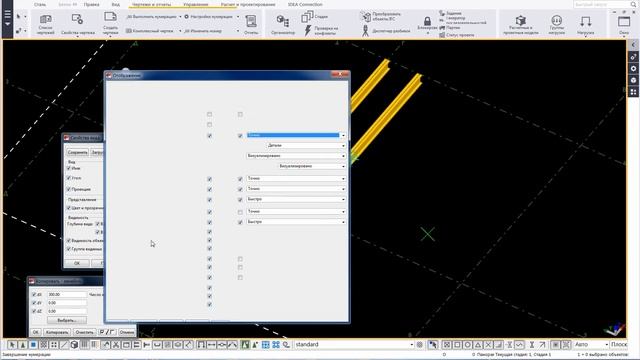Toggle the dY checkbox in copy dialog
640x360 pixels.
click(34, 303)
